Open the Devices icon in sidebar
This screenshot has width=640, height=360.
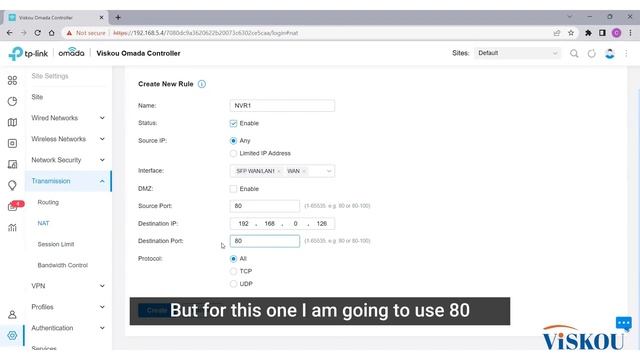click(x=12, y=143)
